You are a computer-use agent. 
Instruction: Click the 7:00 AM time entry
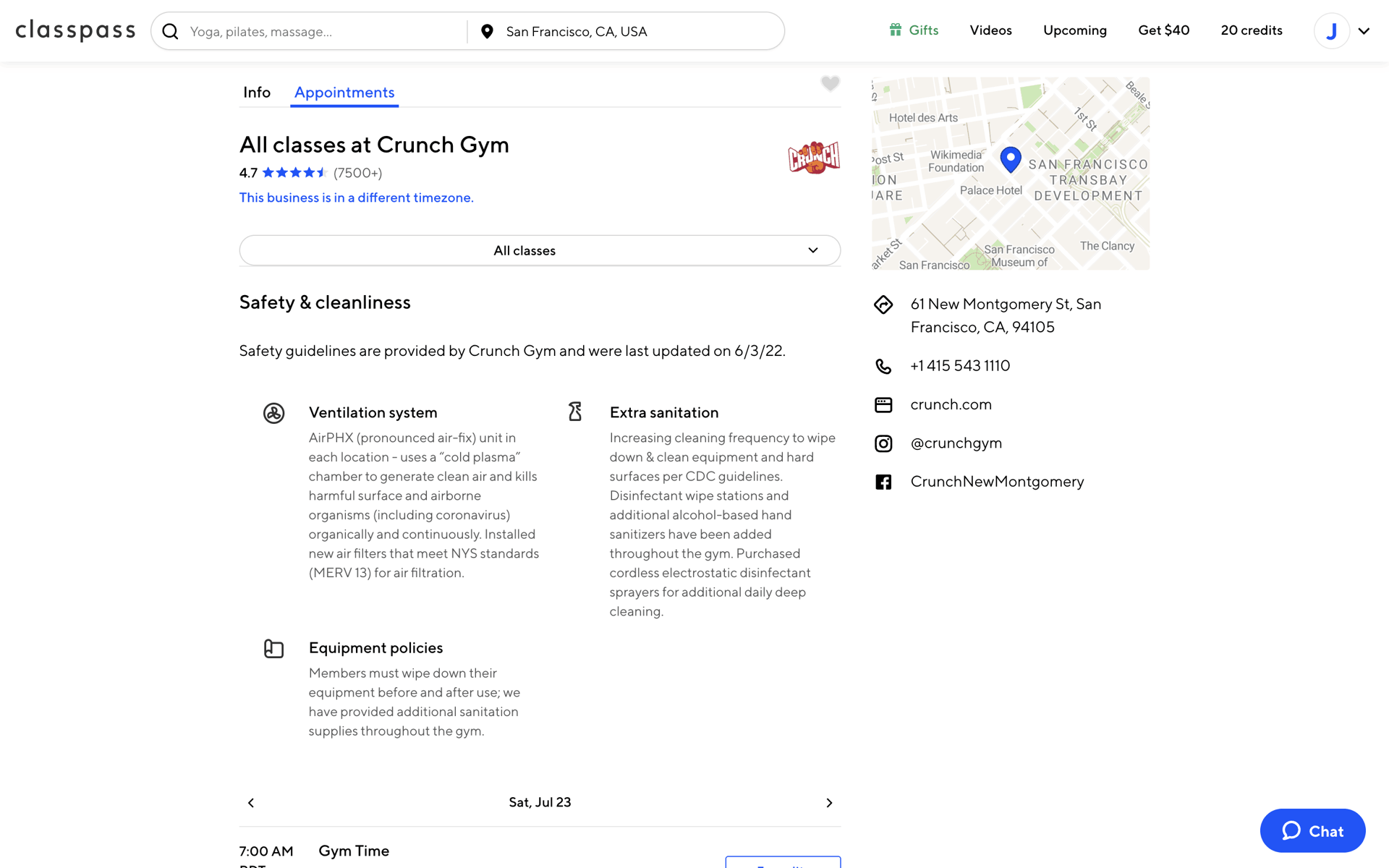(266, 851)
